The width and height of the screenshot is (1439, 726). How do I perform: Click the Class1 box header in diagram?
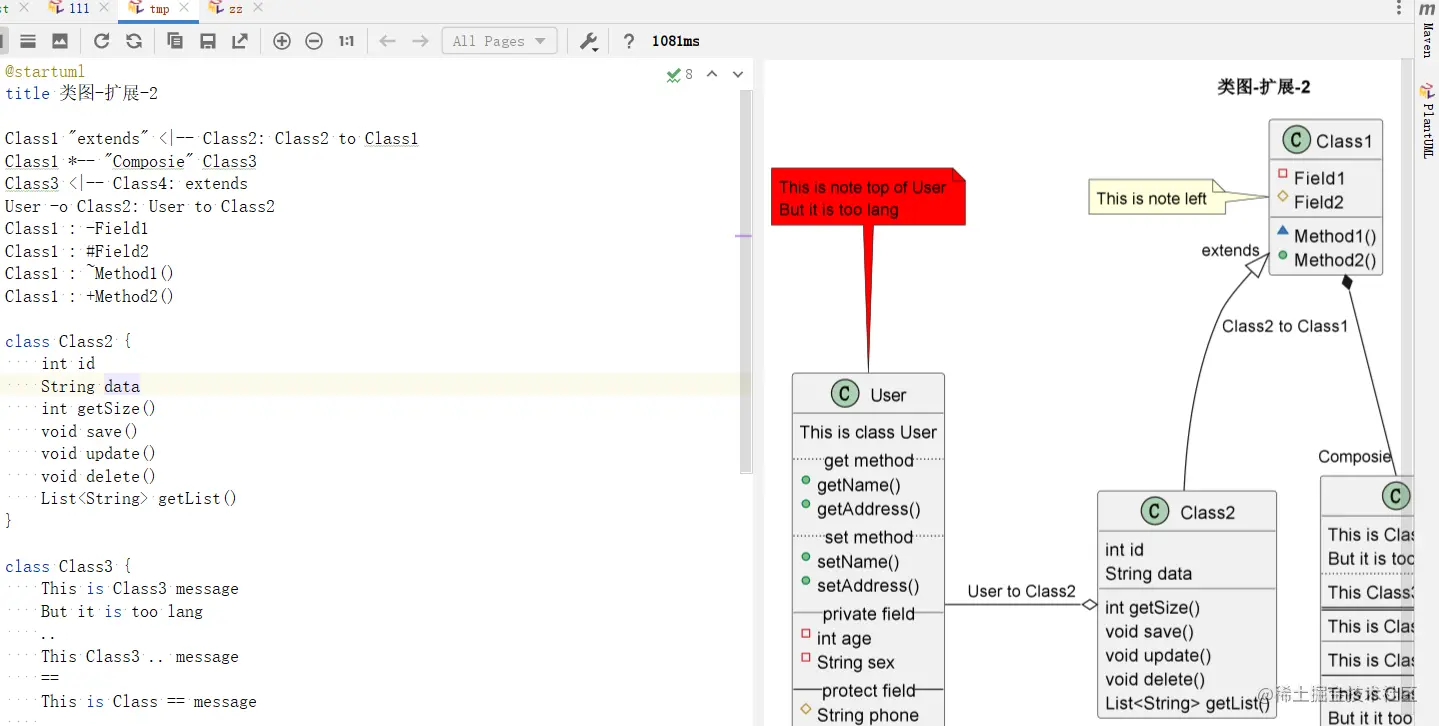point(1326,140)
